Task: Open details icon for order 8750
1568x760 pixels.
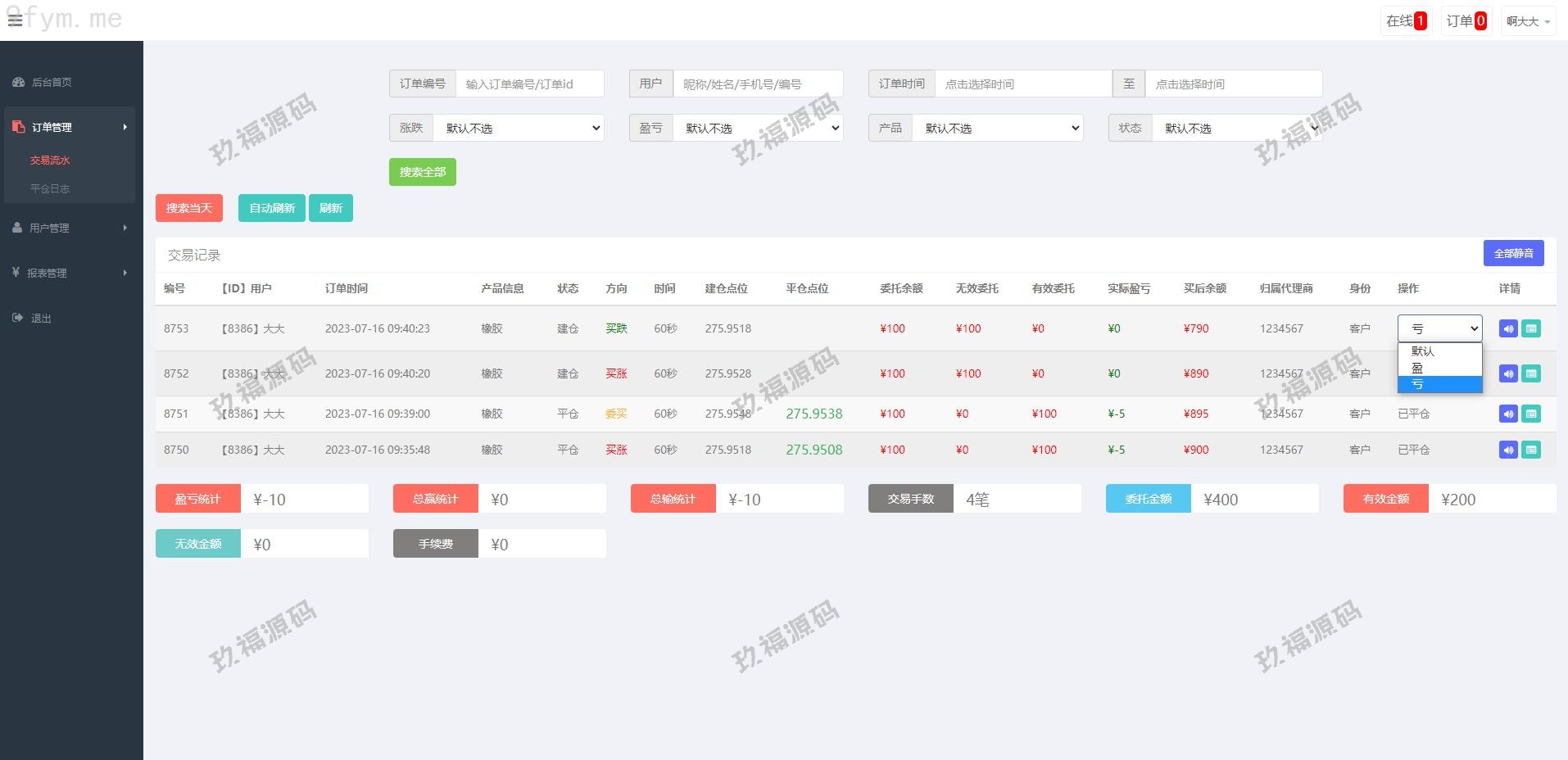Action: coord(1530,450)
